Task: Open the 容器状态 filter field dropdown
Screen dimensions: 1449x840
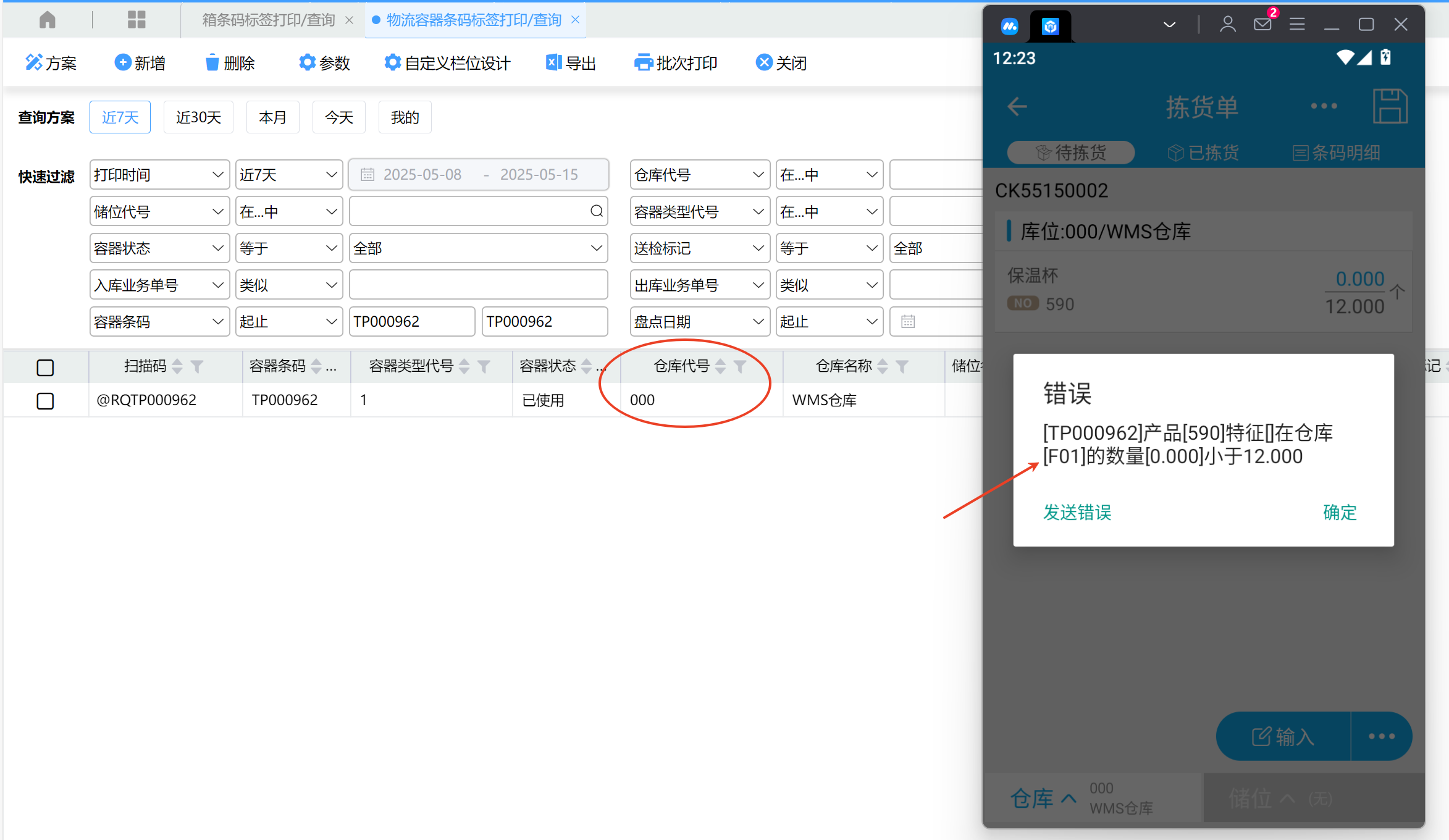Action: click(x=159, y=248)
